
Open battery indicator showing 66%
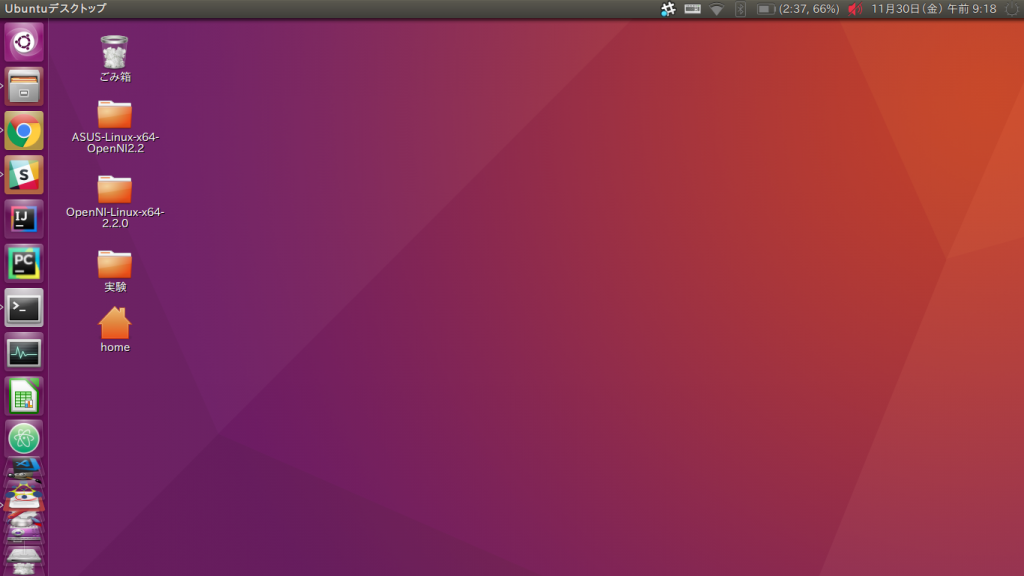click(798, 9)
